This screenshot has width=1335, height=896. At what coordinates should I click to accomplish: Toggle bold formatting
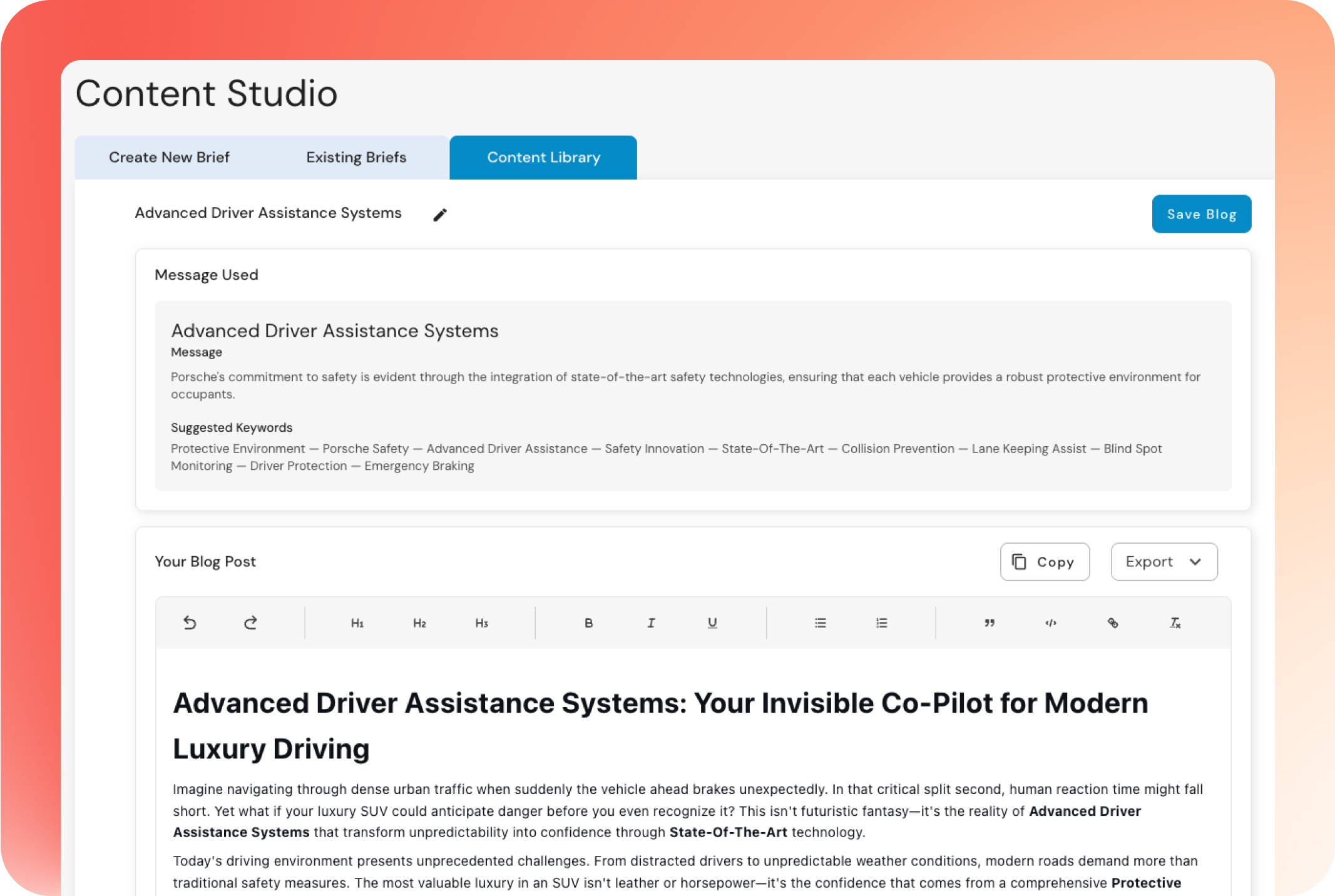588,623
